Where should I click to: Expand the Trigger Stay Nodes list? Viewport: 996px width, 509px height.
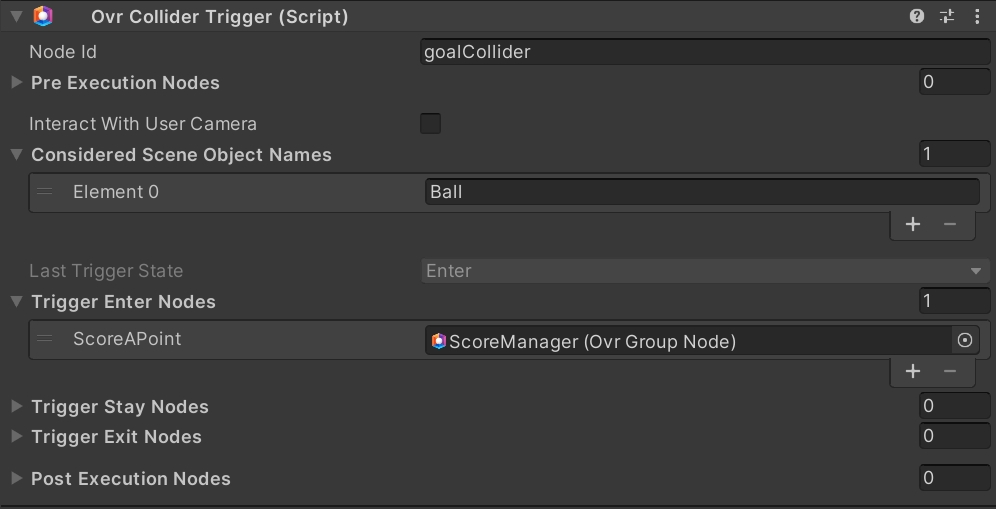click(16, 406)
